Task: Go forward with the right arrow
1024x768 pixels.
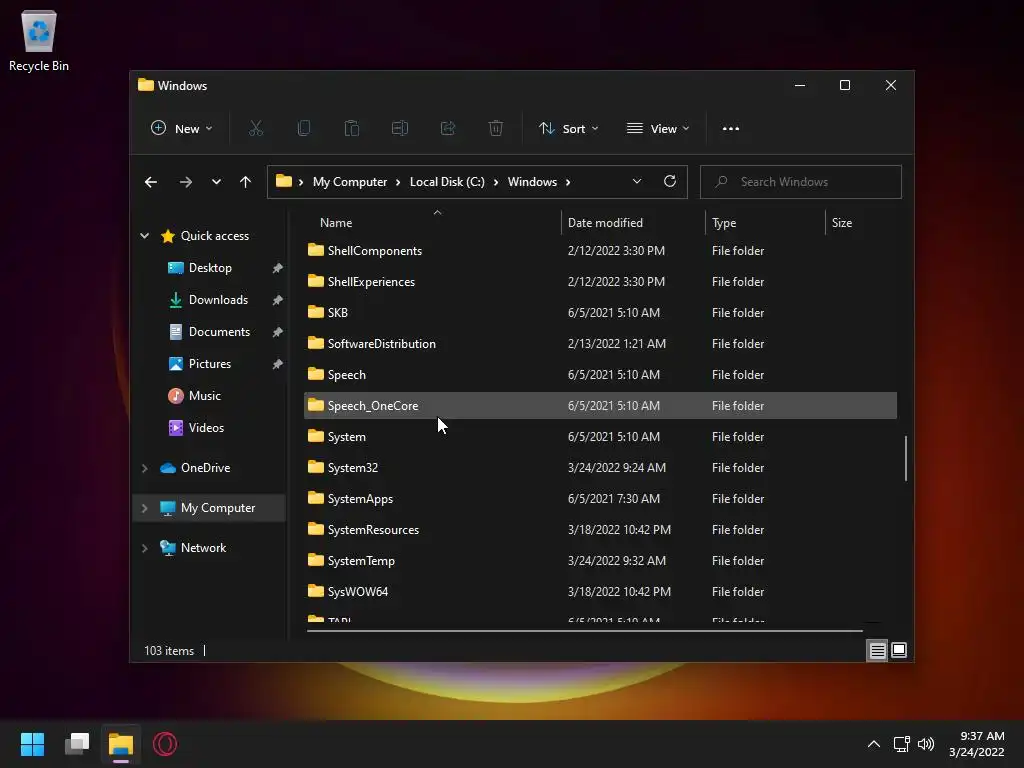Action: point(186,182)
